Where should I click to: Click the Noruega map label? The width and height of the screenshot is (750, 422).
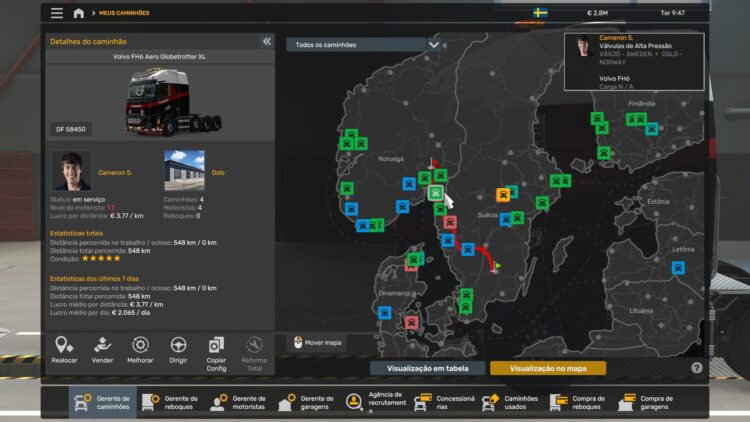(x=391, y=159)
